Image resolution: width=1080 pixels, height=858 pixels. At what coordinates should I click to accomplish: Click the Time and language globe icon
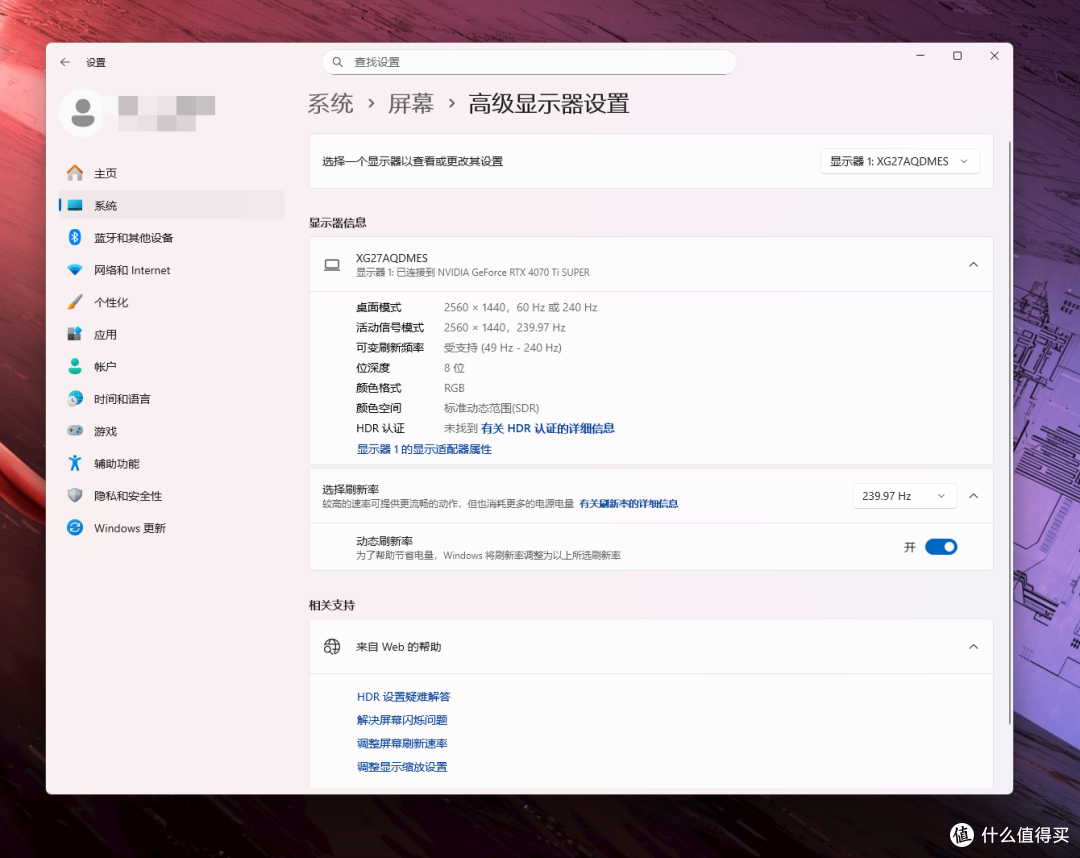[x=75, y=399]
